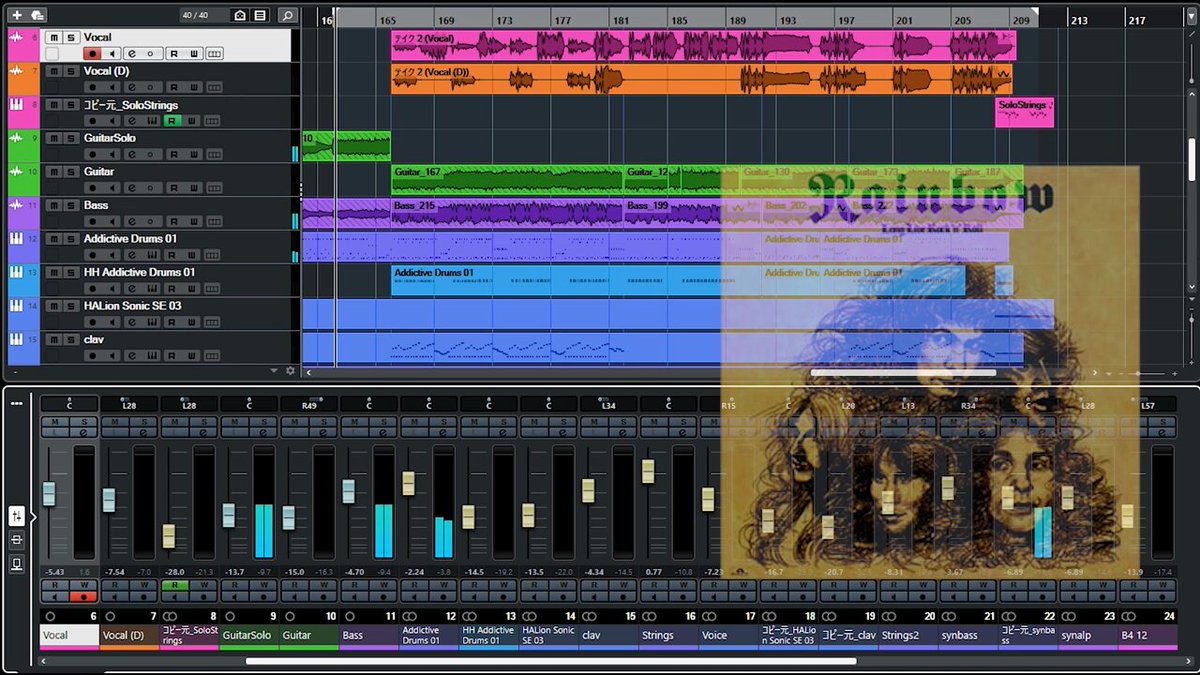The image size is (1200, 675).
Task: Select the HALion Sonic SE 03 track name
Action: pyautogui.click(x=133, y=306)
